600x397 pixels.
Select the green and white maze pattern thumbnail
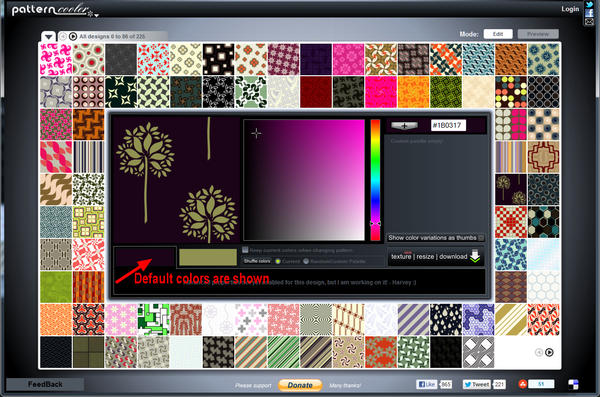coord(153,320)
